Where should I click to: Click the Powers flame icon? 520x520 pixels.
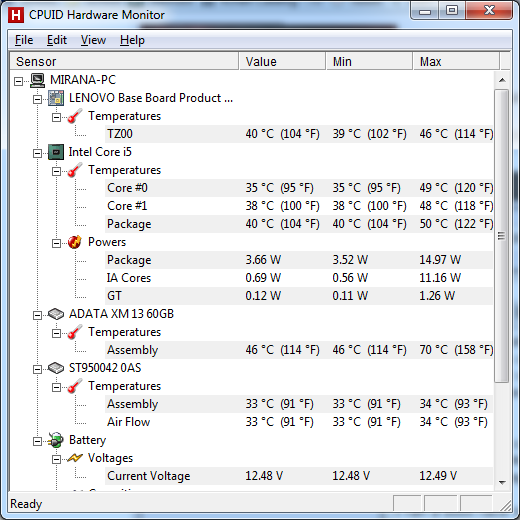tap(75, 242)
